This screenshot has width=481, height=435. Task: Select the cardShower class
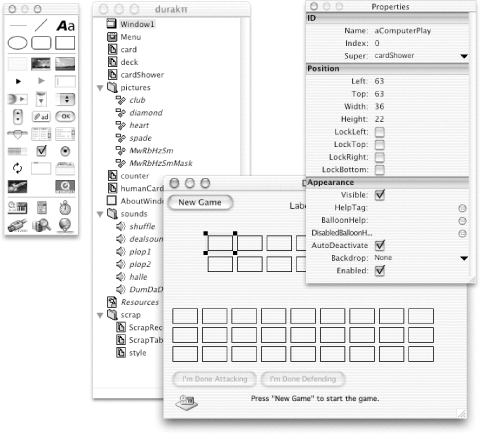(x=142, y=75)
